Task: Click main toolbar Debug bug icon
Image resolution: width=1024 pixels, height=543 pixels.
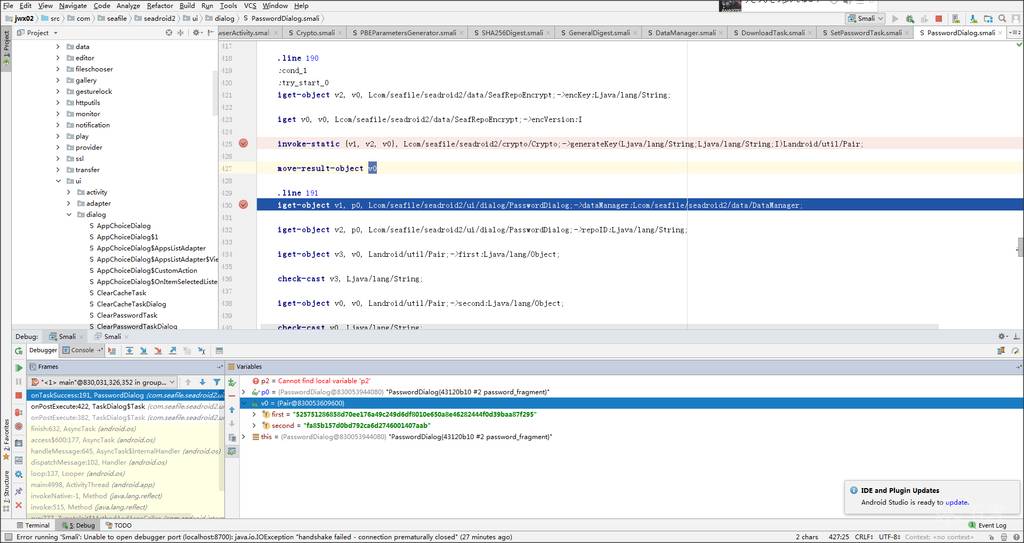Action: click(910, 19)
